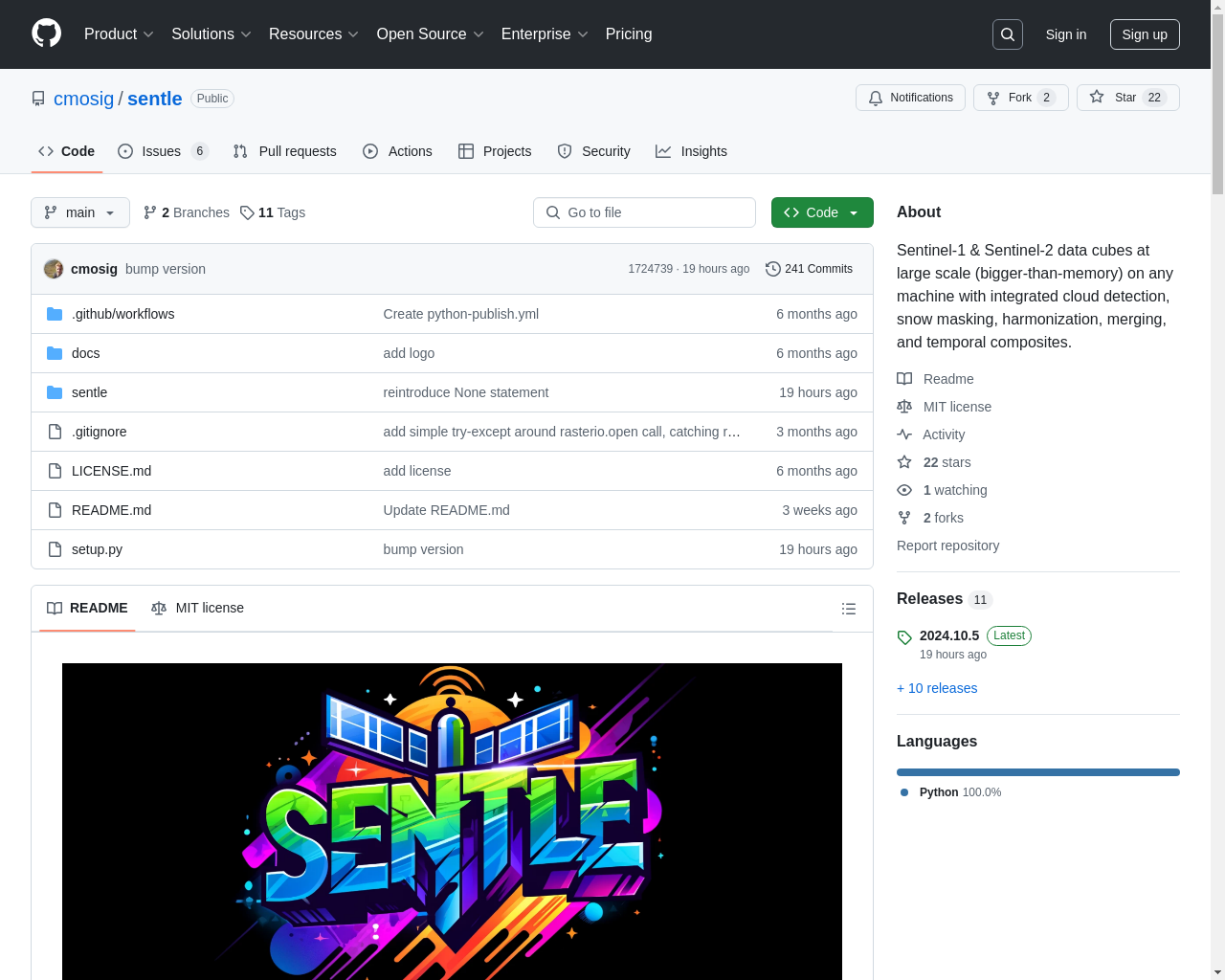Screen dimensions: 1225x980
Task: Click the fork icon beside 2 forks
Action: click(904, 518)
